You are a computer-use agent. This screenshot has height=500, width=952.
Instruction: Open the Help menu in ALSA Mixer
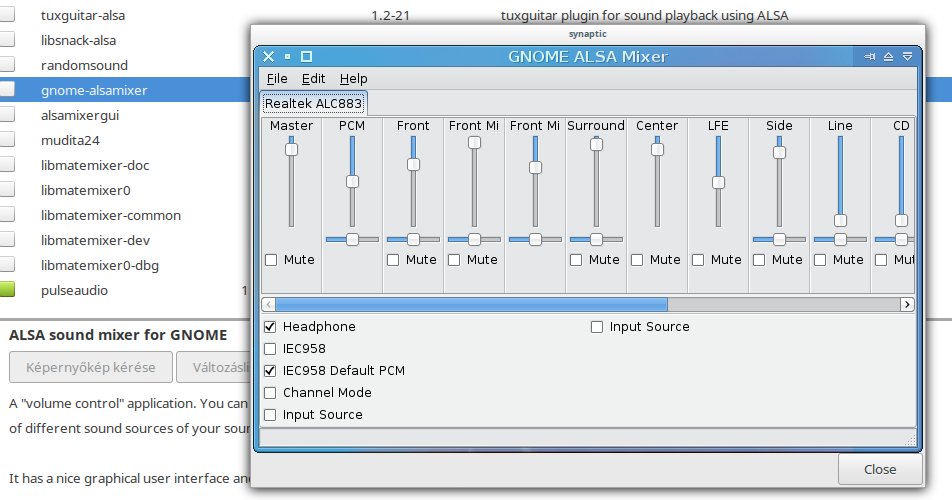[x=353, y=79]
